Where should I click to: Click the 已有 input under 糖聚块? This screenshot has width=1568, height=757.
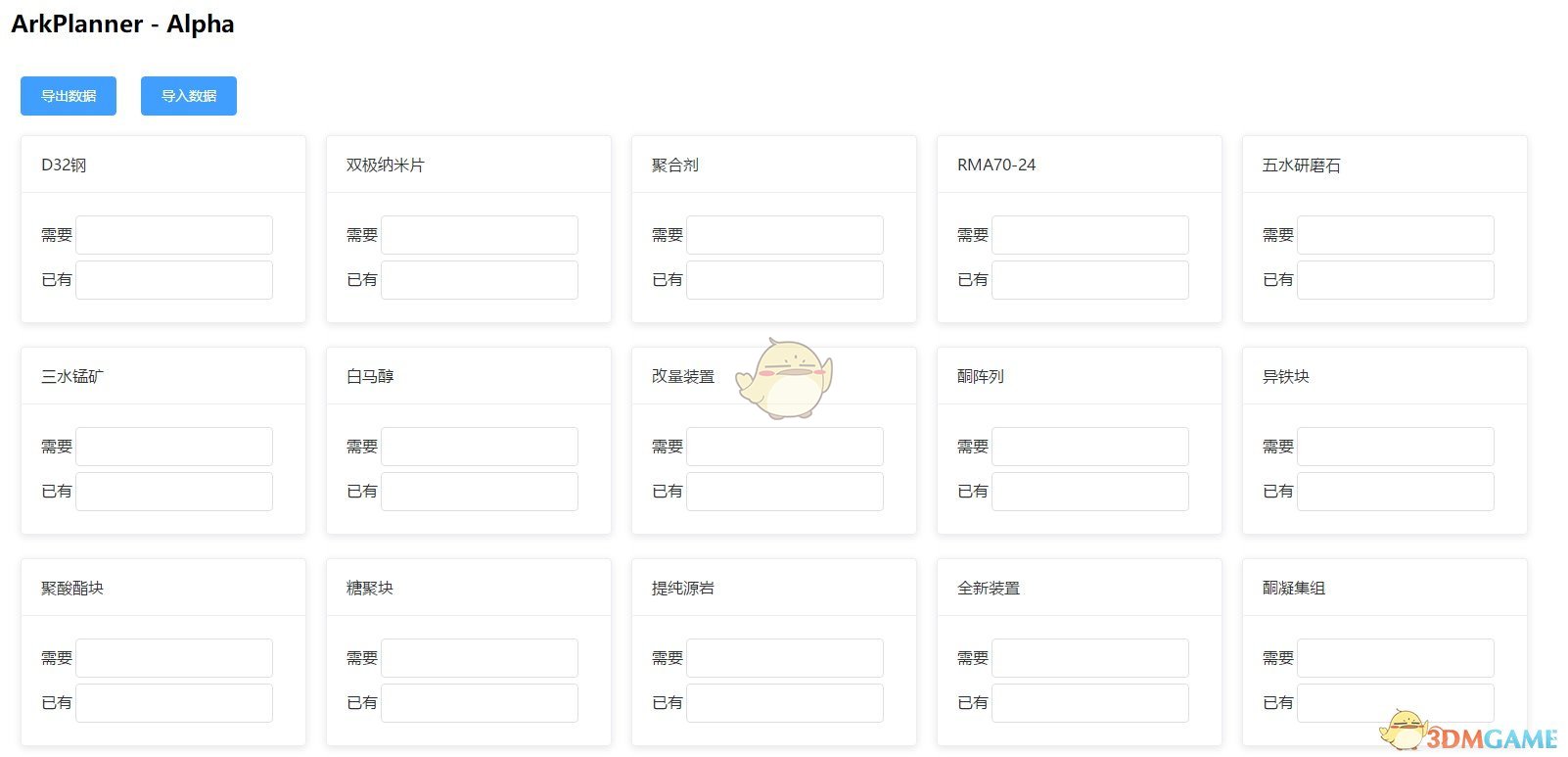click(x=480, y=703)
